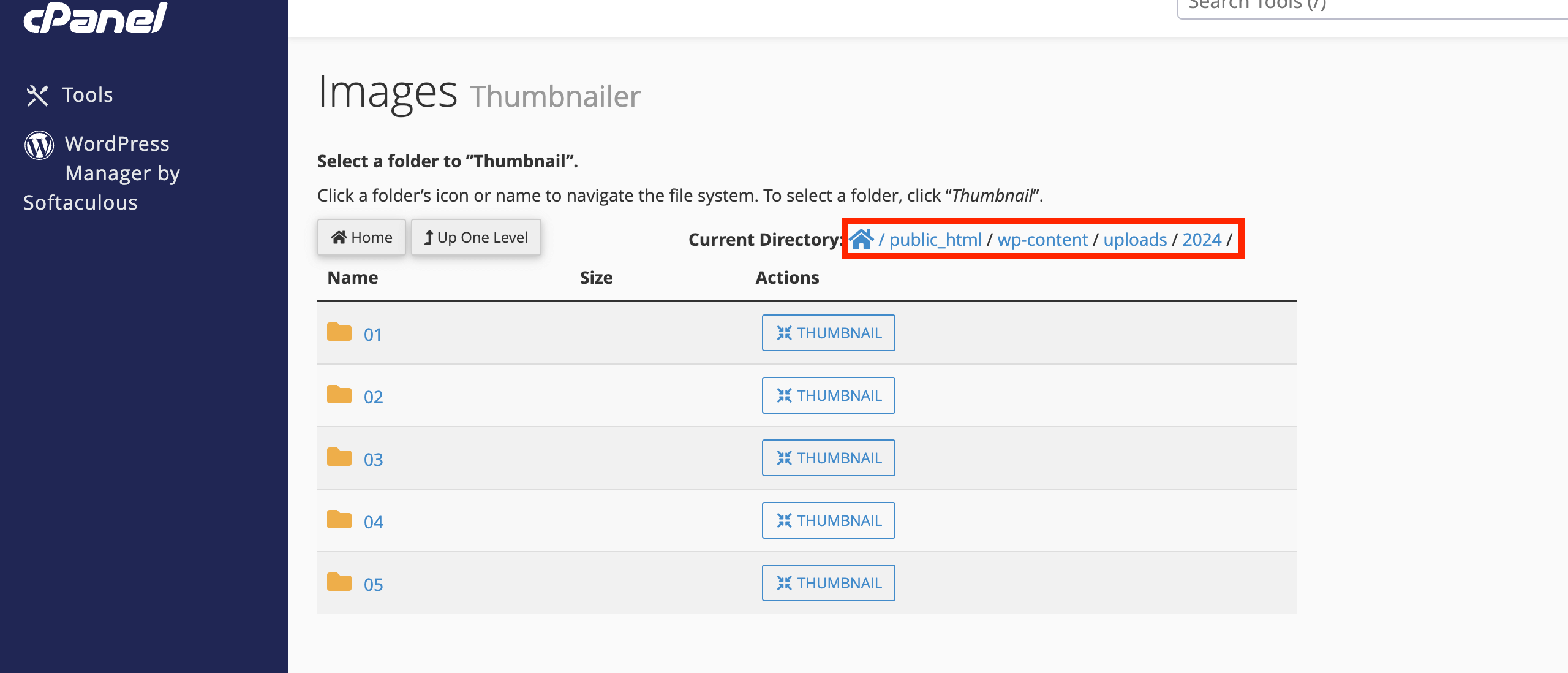This screenshot has width=1568, height=673.
Task: Focus the Search Tools input field
Action: [x=1372, y=6]
